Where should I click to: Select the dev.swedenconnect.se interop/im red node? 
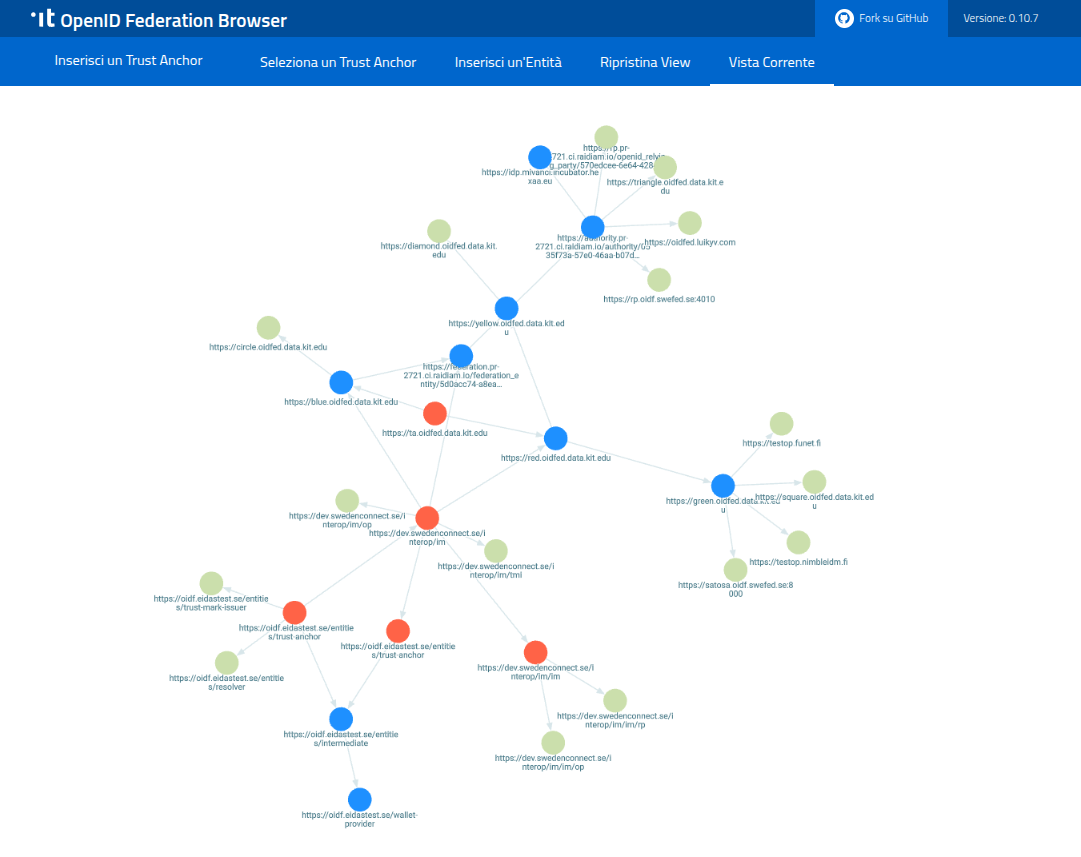tap(427, 518)
